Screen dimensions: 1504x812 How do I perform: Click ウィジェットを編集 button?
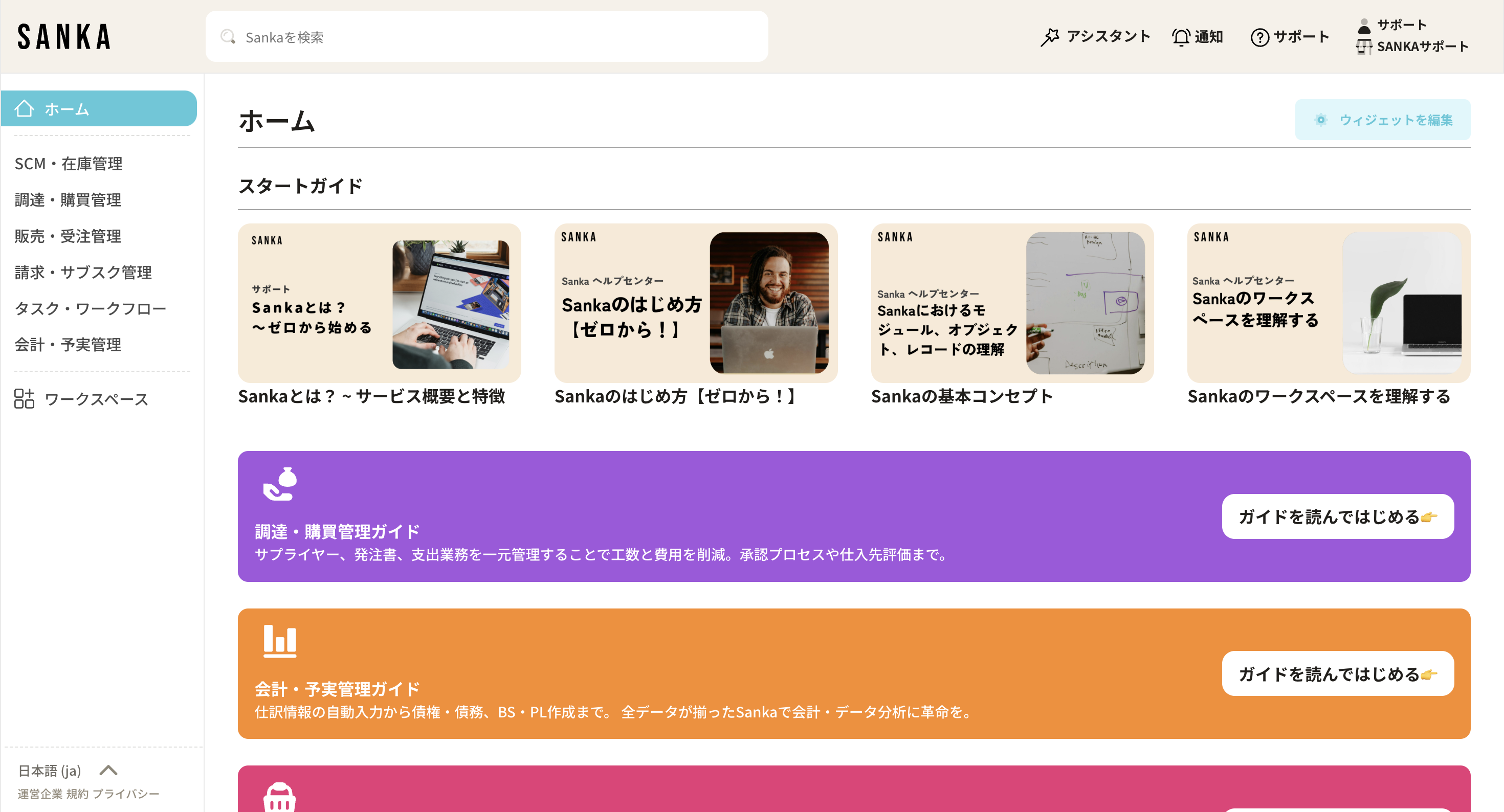[1382, 120]
